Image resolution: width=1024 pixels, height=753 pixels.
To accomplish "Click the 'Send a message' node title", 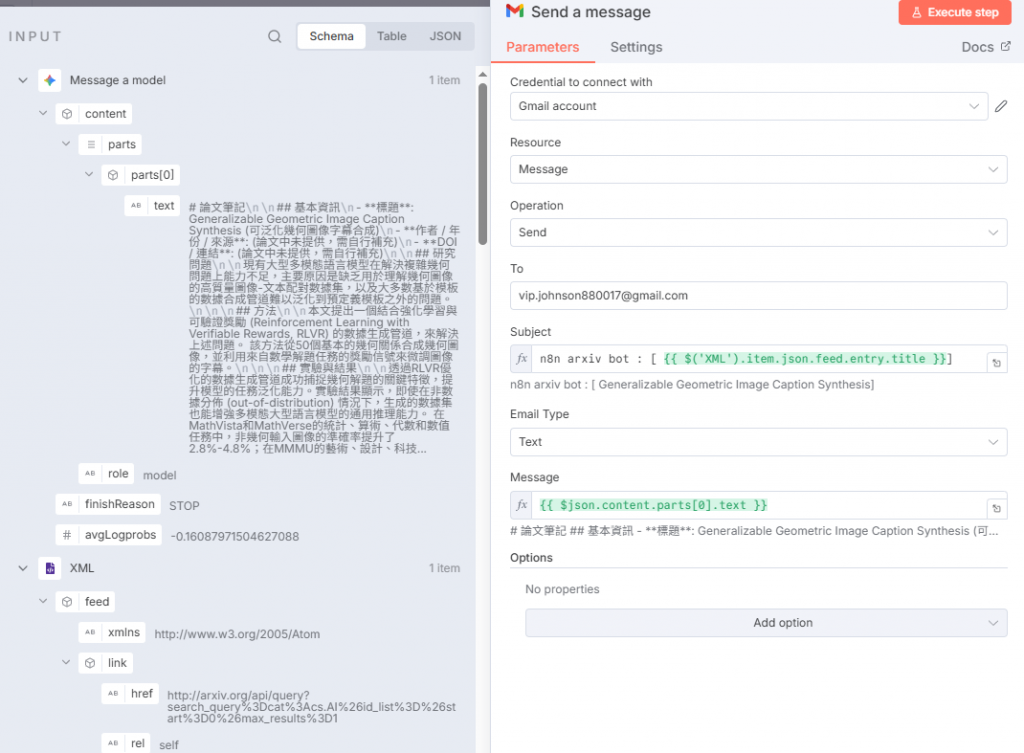I will click(591, 12).
